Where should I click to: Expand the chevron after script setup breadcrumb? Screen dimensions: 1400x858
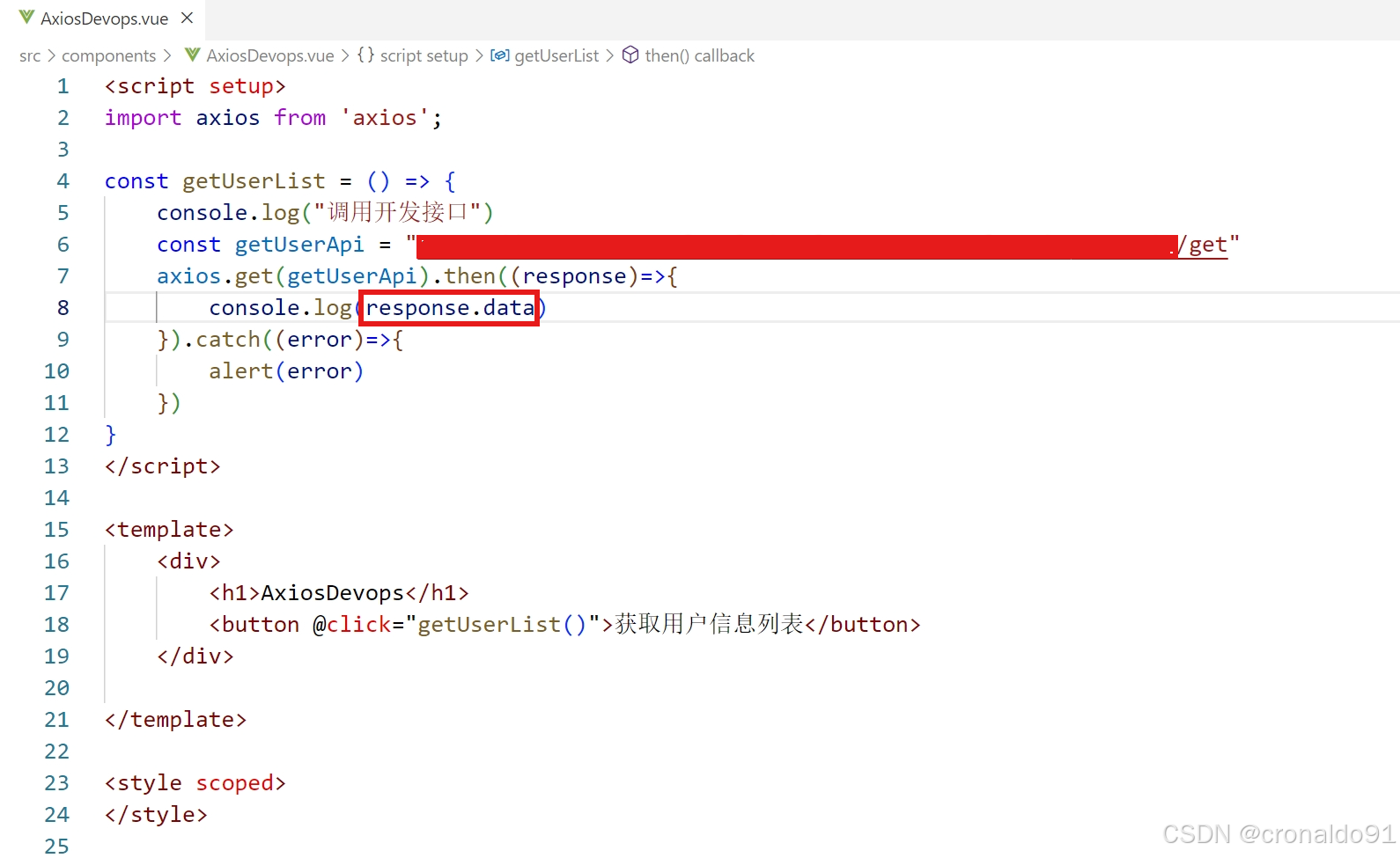479,55
